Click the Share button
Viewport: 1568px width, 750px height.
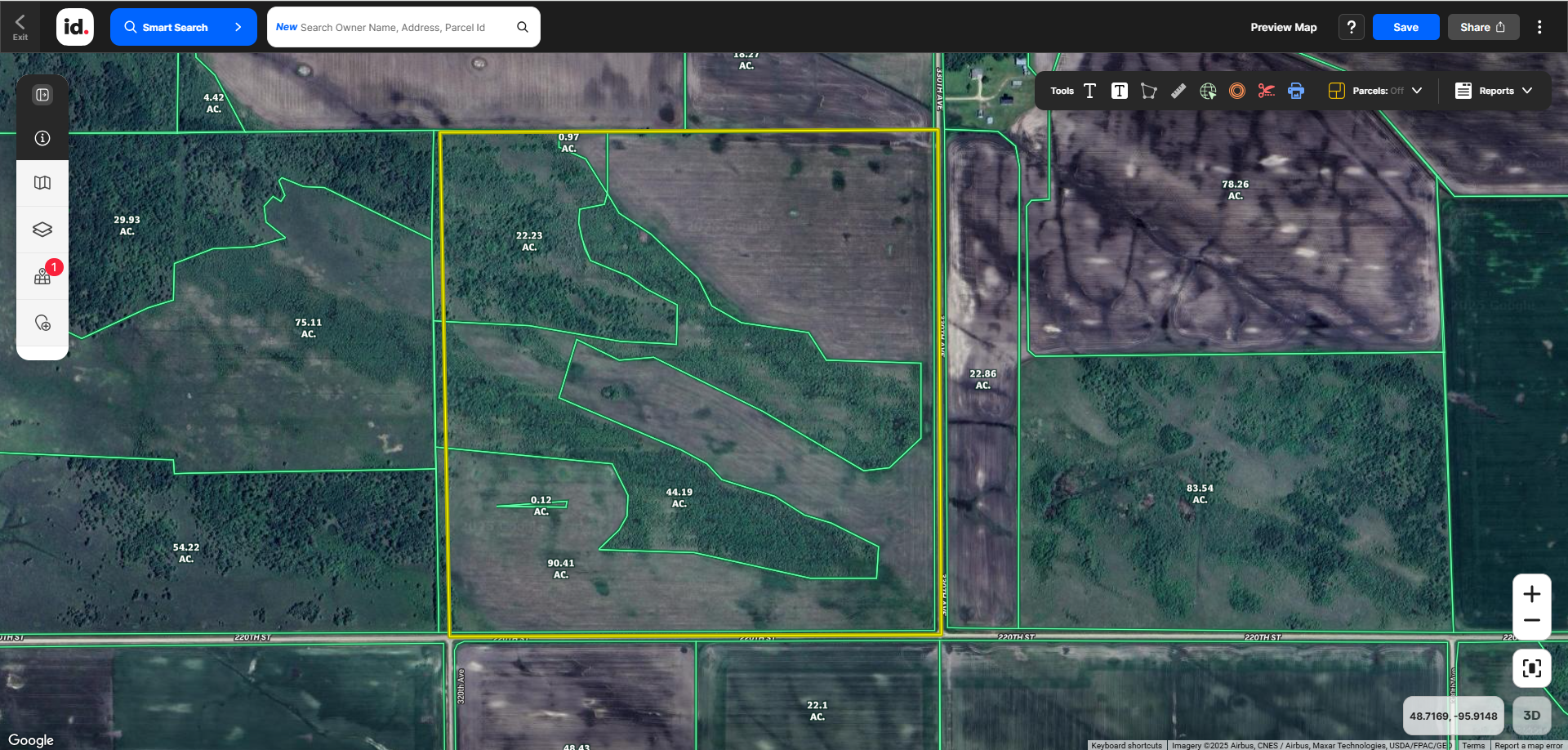point(1483,27)
